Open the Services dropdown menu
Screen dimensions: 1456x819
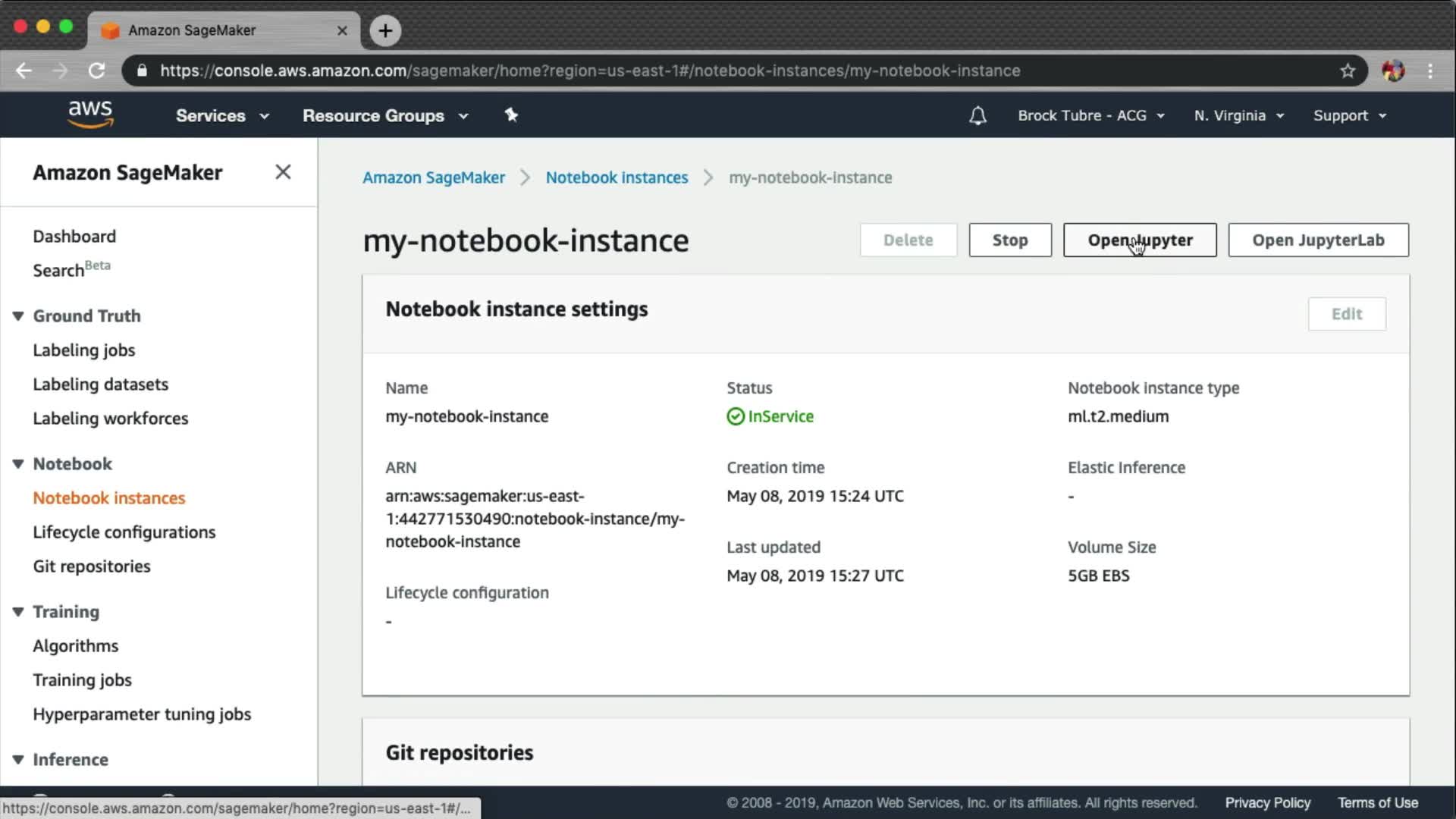221,115
